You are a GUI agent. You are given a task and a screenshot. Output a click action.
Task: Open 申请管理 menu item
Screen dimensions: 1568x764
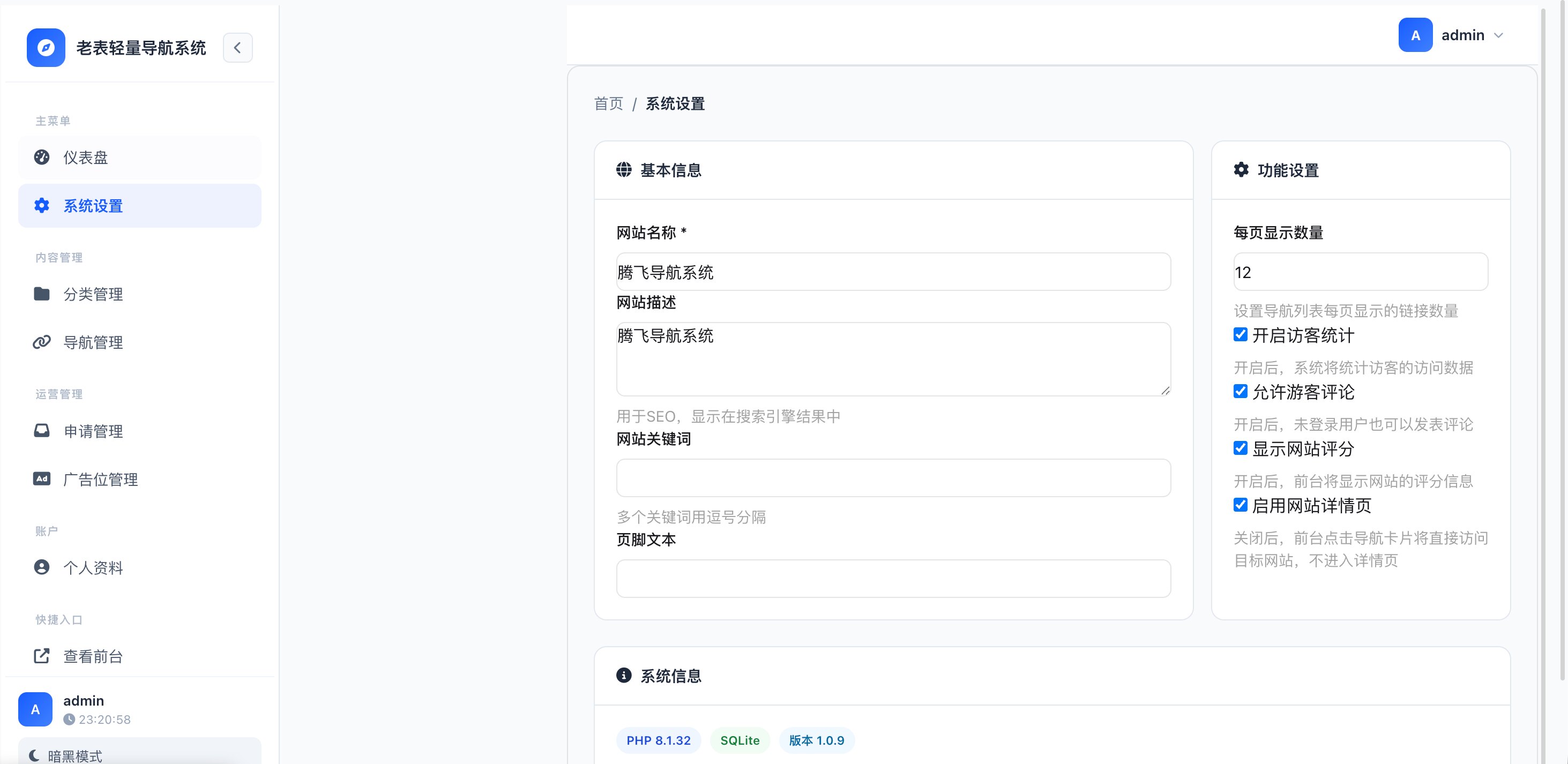point(139,431)
